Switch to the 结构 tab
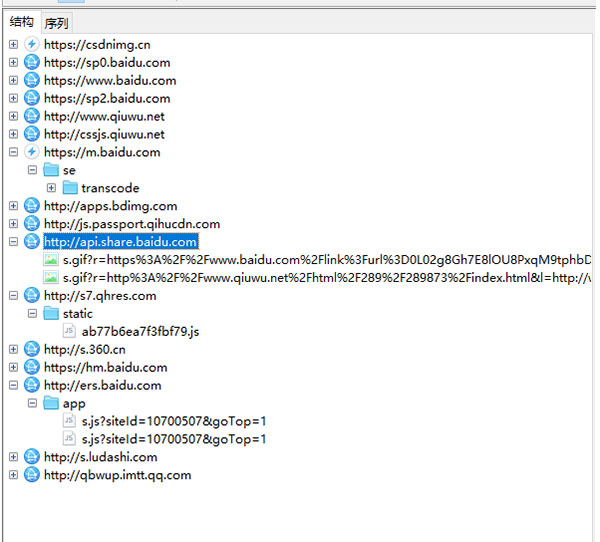The height and width of the screenshot is (542, 600). pos(21,22)
